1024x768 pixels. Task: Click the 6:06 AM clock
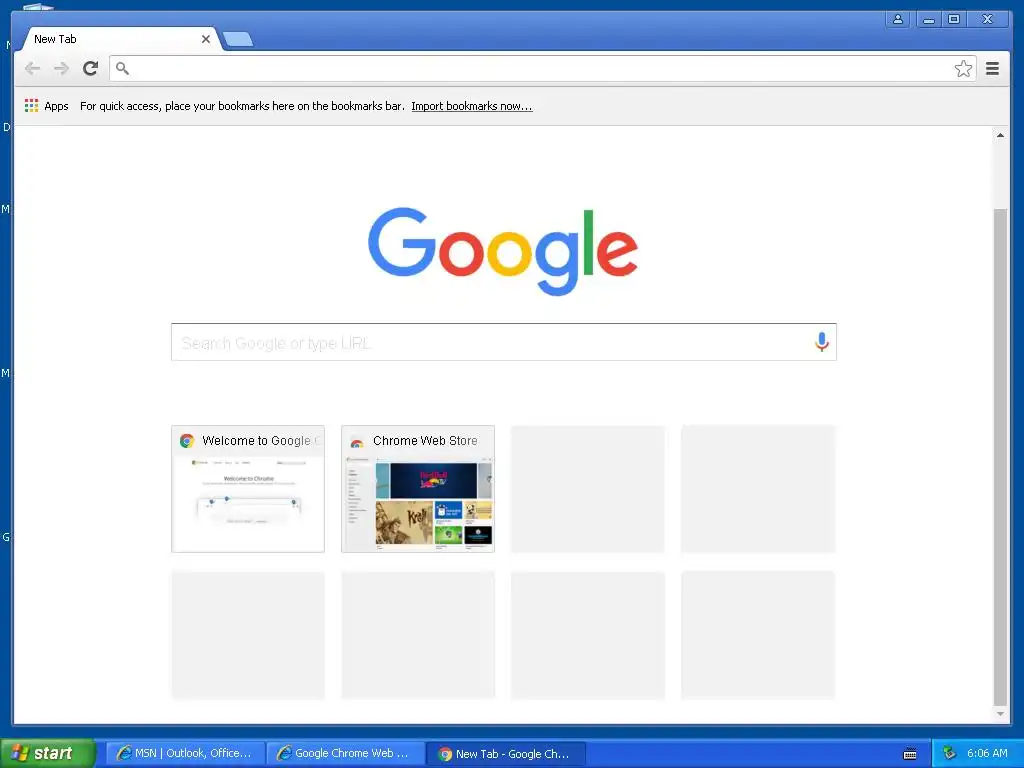click(x=987, y=754)
